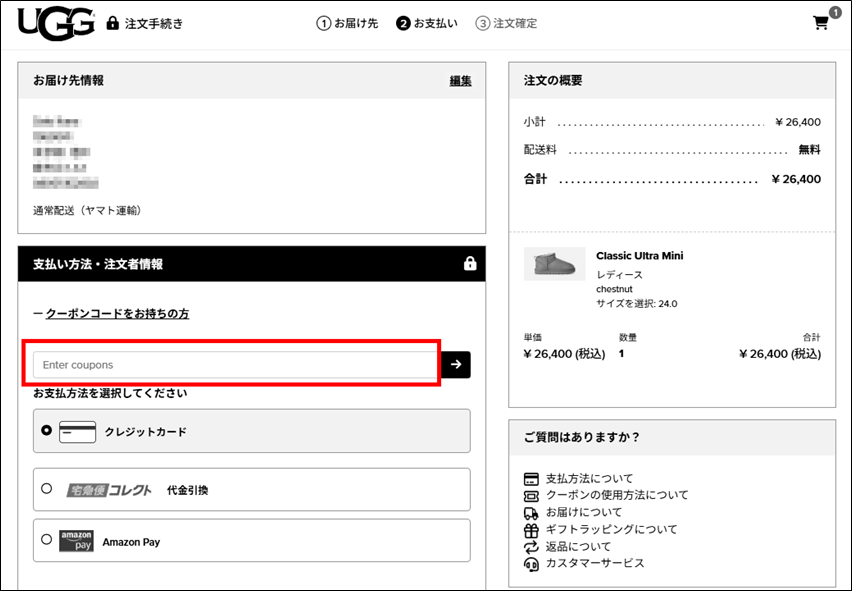Click the Amazon Pay logo
This screenshot has height=591, width=852.
tap(76, 541)
